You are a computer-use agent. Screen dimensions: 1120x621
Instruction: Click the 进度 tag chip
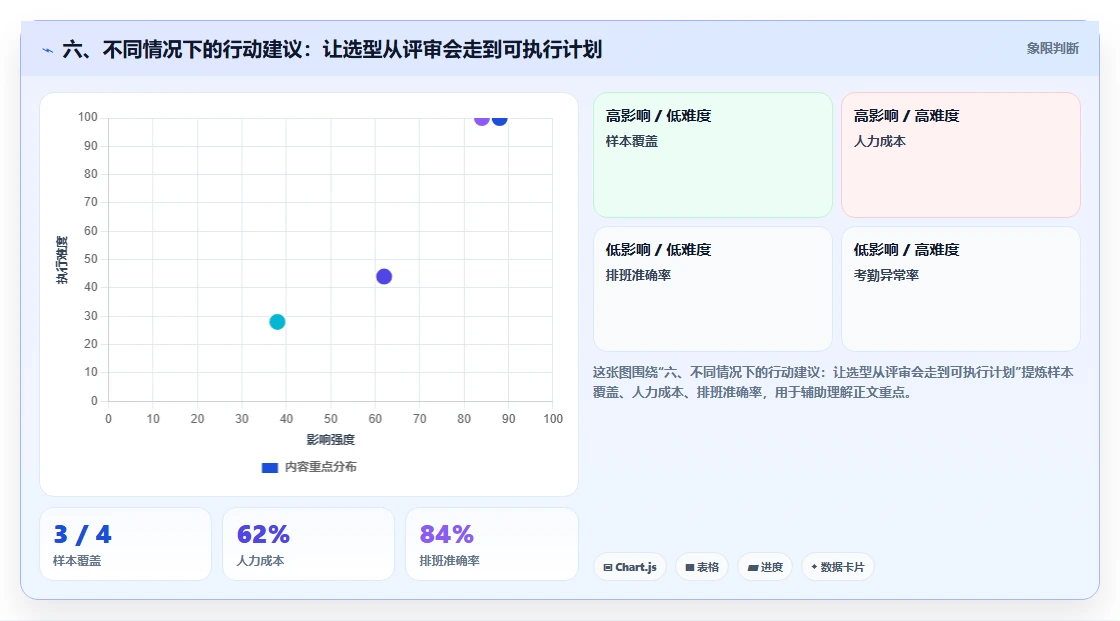pos(765,567)
